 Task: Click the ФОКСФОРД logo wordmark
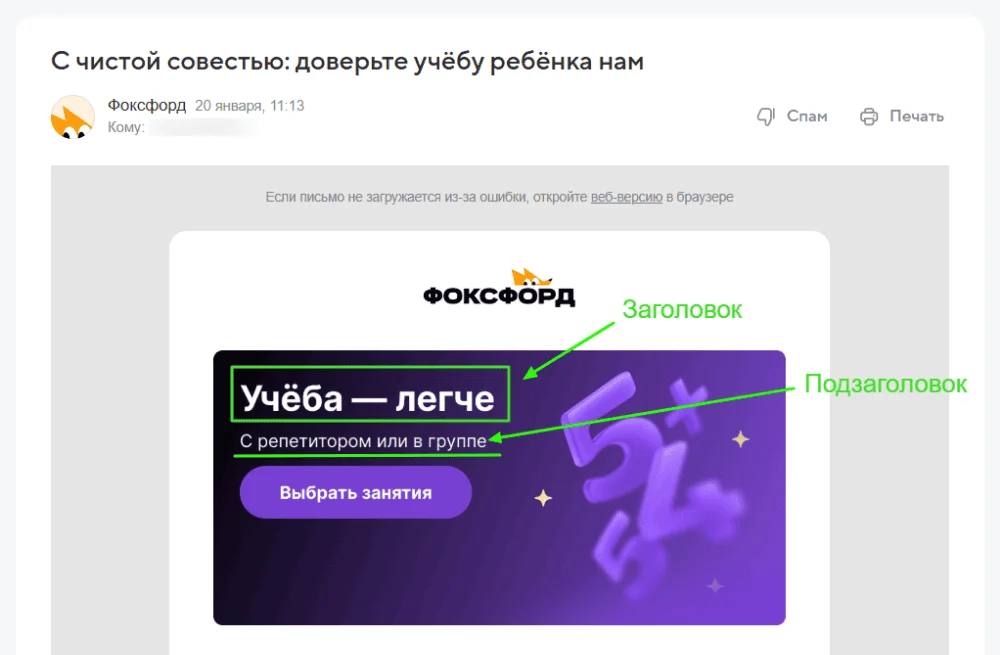[499, 296]
